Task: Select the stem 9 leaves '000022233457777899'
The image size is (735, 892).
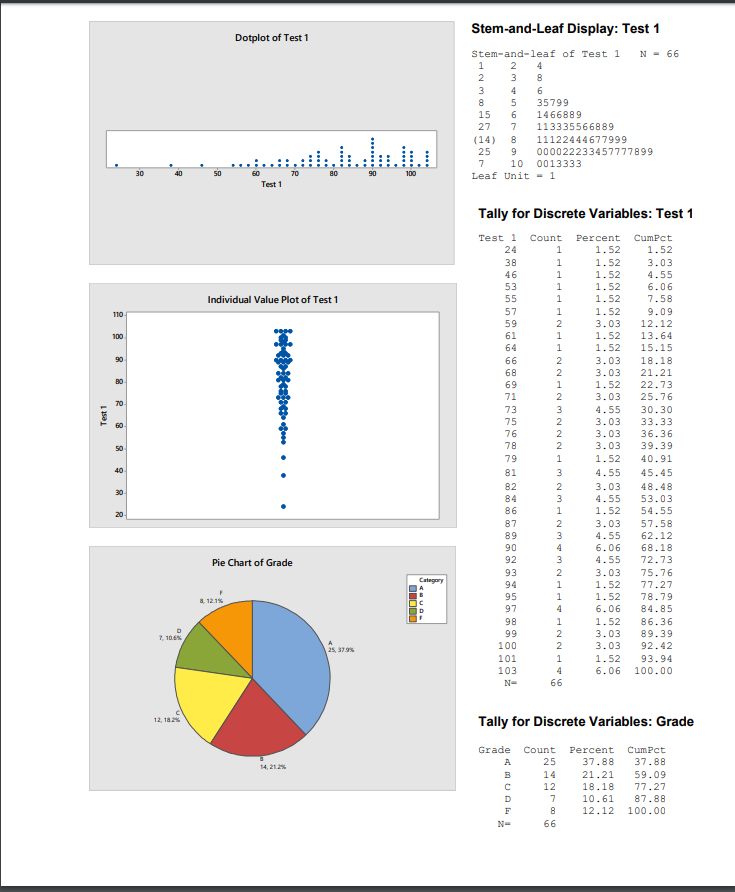Action: 594,152
